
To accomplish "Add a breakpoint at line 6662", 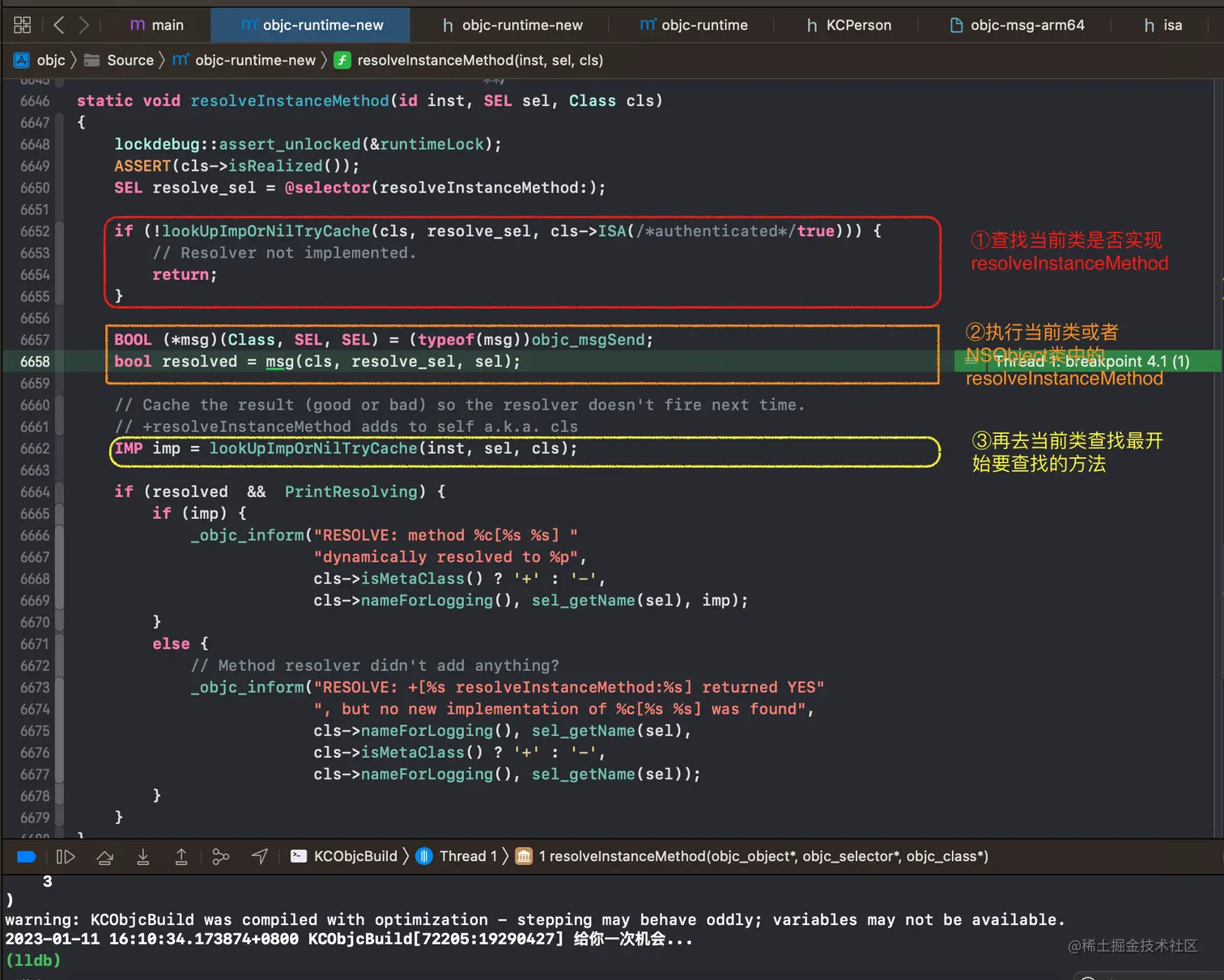I will click(35, 448).
